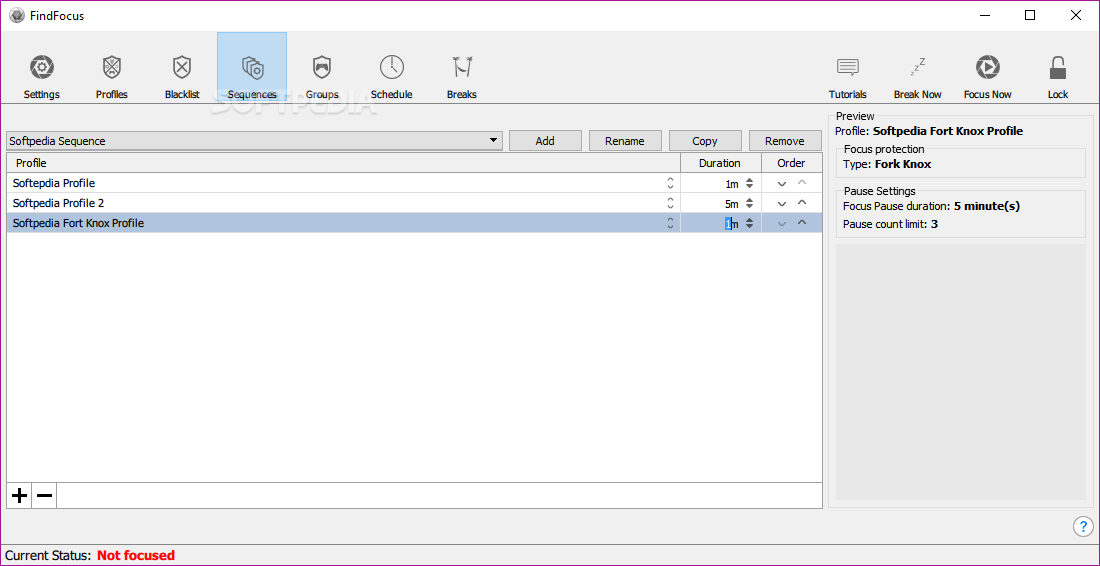Click the Duration column header
The height and width of the screenshot is (566, 1100).
(720, 163)
